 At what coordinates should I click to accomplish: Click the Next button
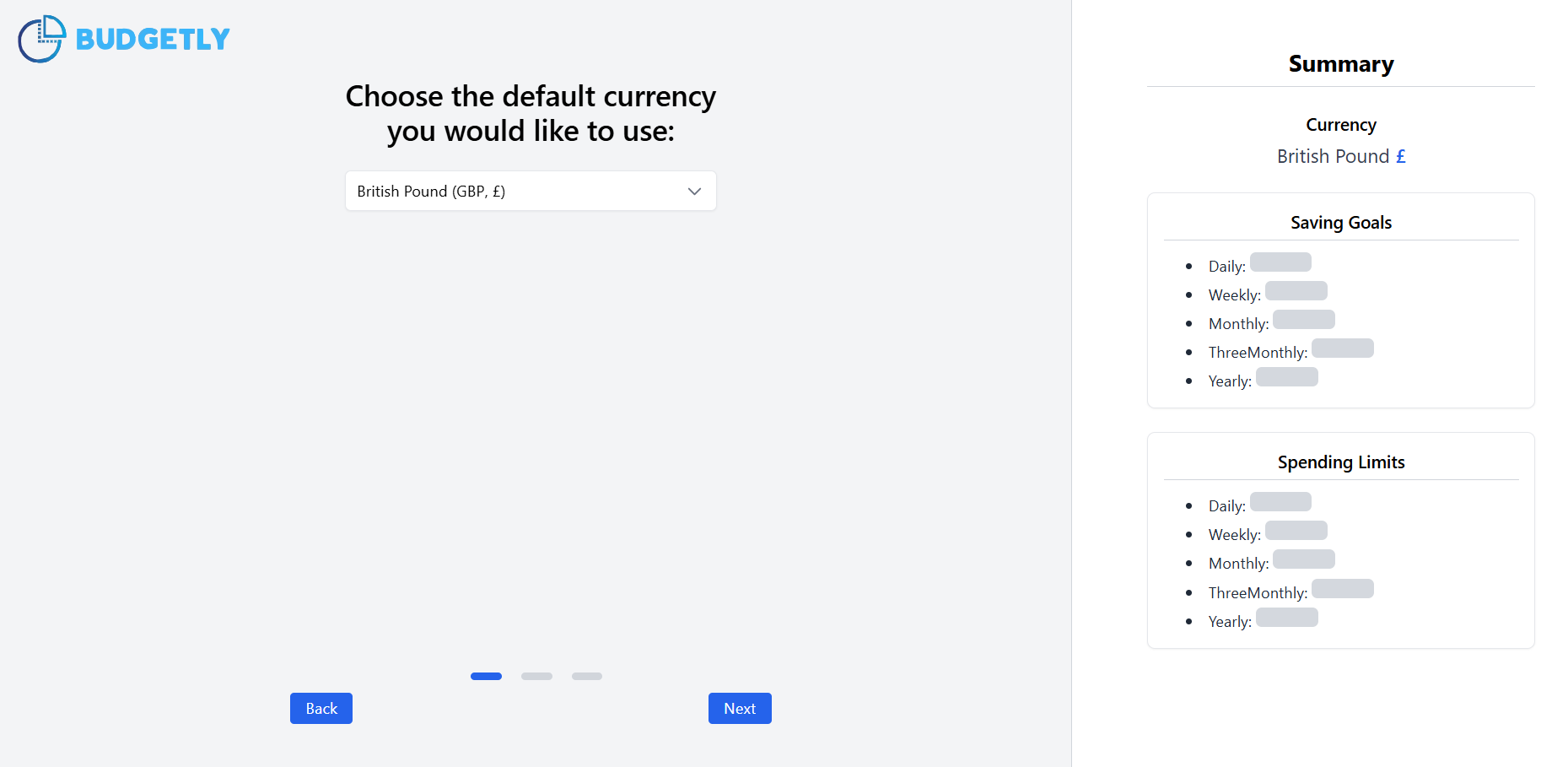740,709
